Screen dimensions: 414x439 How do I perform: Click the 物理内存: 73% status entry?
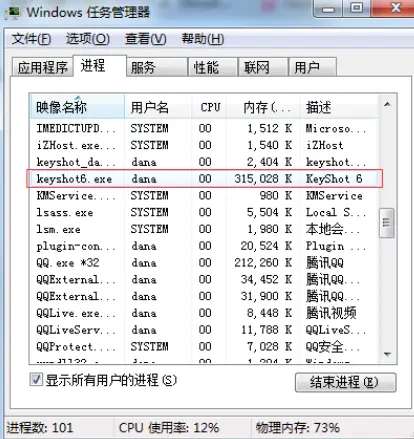click(298, 428)
